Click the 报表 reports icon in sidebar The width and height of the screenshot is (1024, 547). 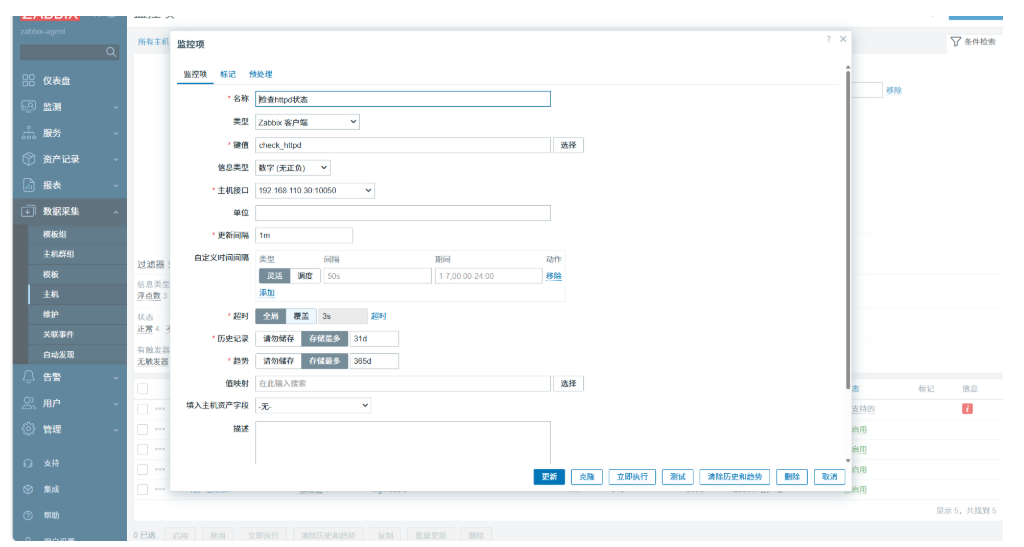29,185
